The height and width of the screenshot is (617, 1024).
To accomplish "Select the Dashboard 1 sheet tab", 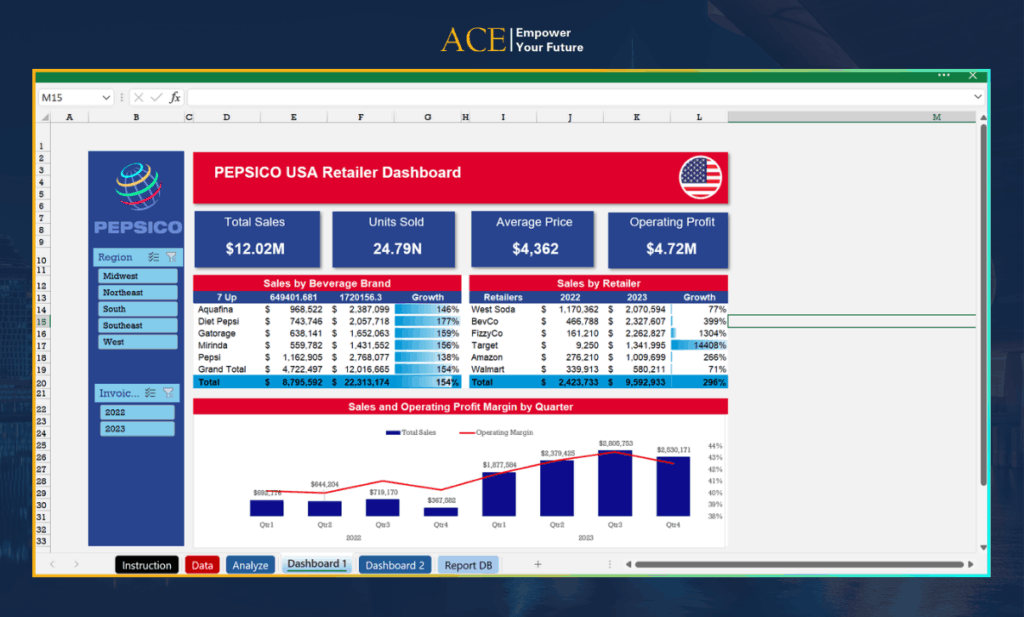I will (x=317, y=564).
